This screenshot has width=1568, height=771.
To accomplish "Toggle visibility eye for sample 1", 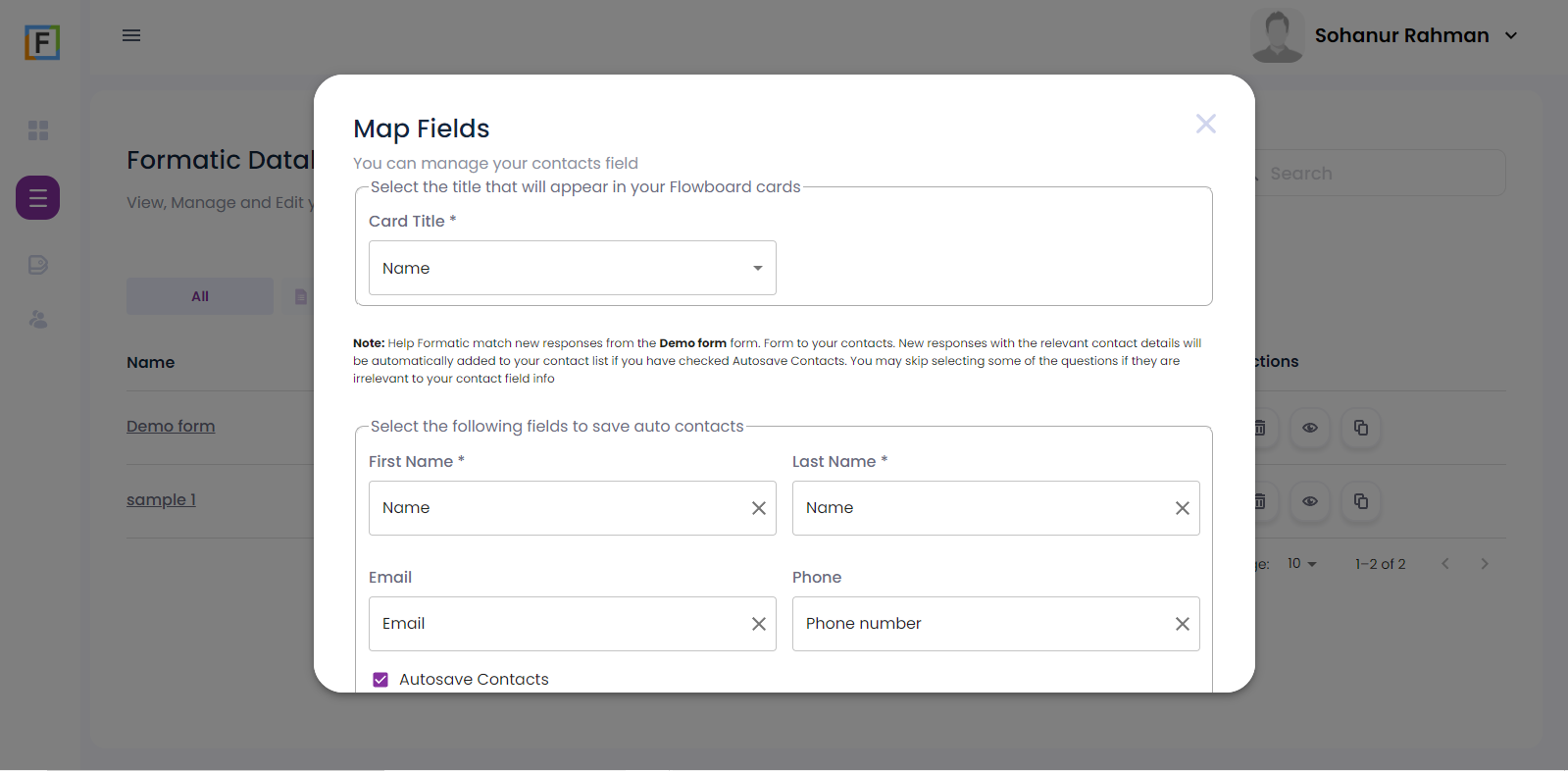I will click(x=1309, y=501).
